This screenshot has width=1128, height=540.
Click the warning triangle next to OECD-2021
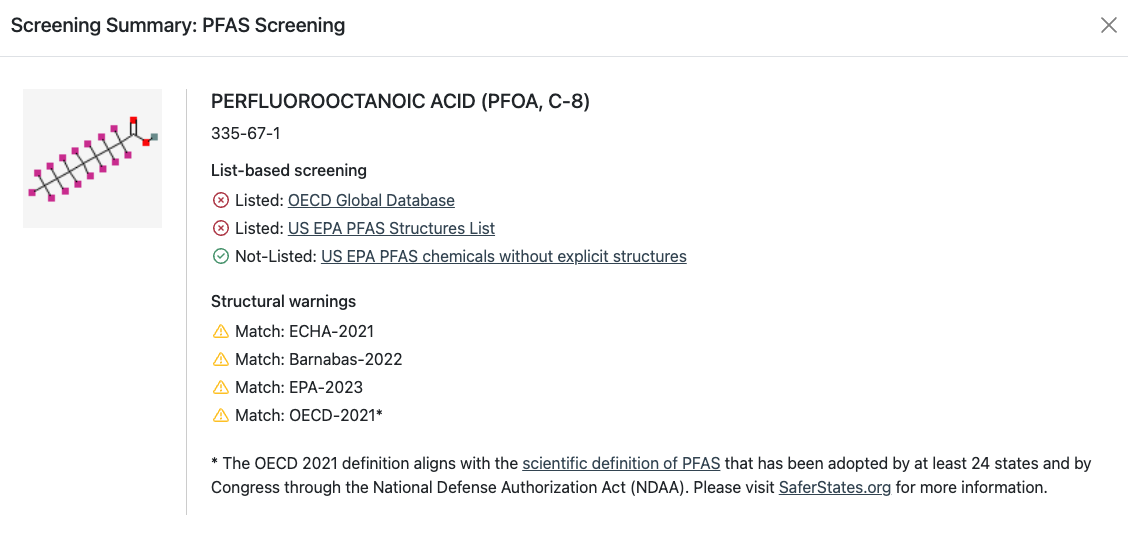pyautogui.click(x=220, y=415)
